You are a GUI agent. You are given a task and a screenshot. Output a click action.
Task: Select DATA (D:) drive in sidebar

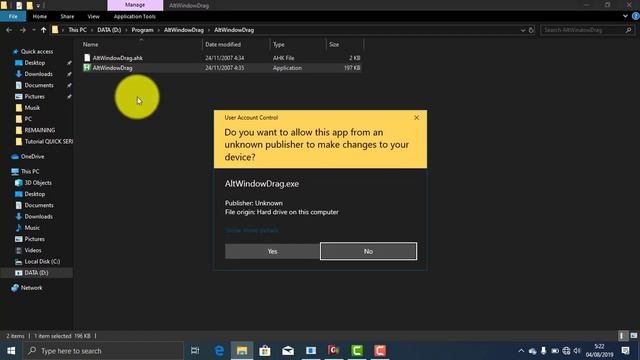point(36,273)
